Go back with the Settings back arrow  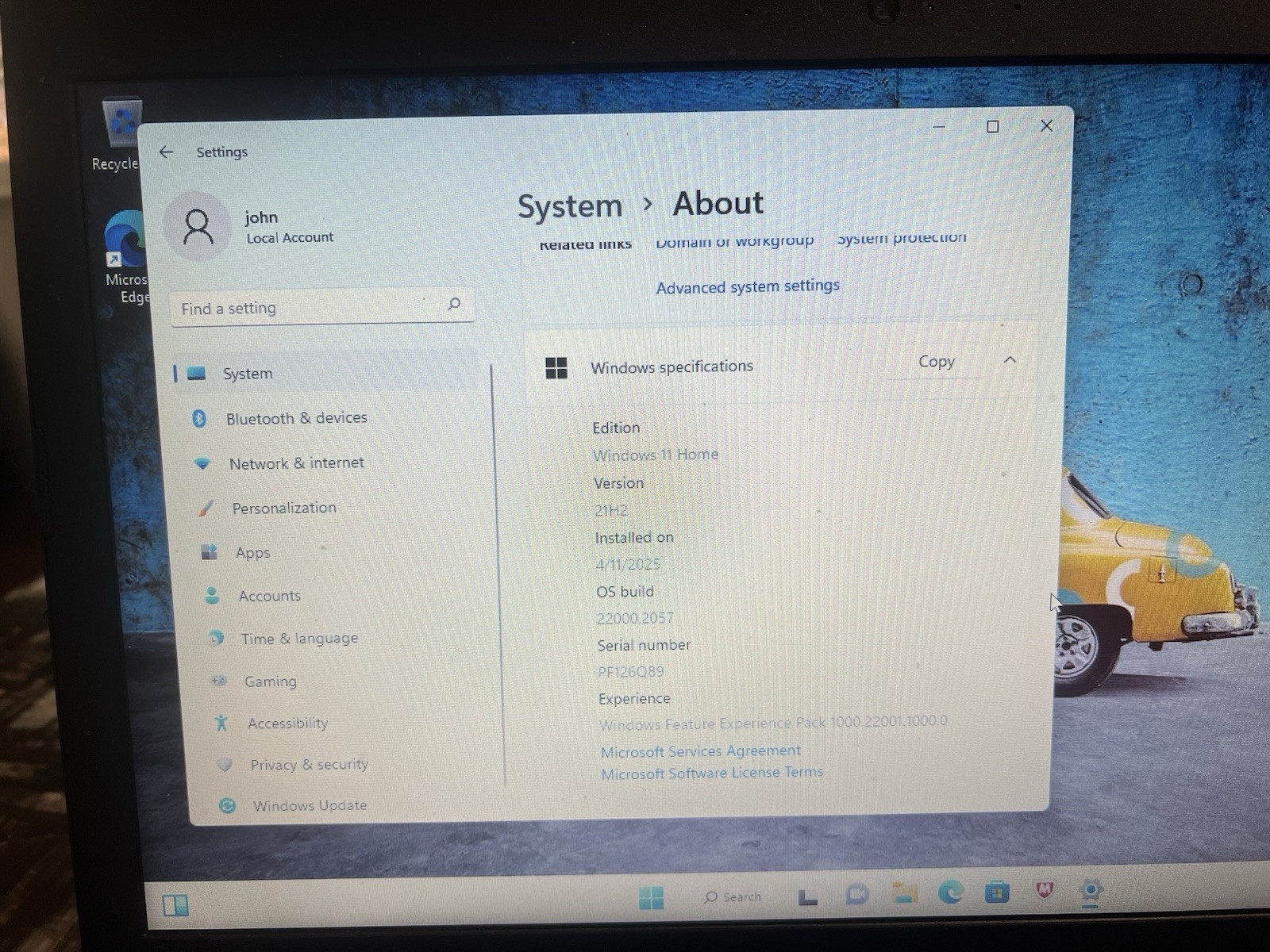coord(166,152)
